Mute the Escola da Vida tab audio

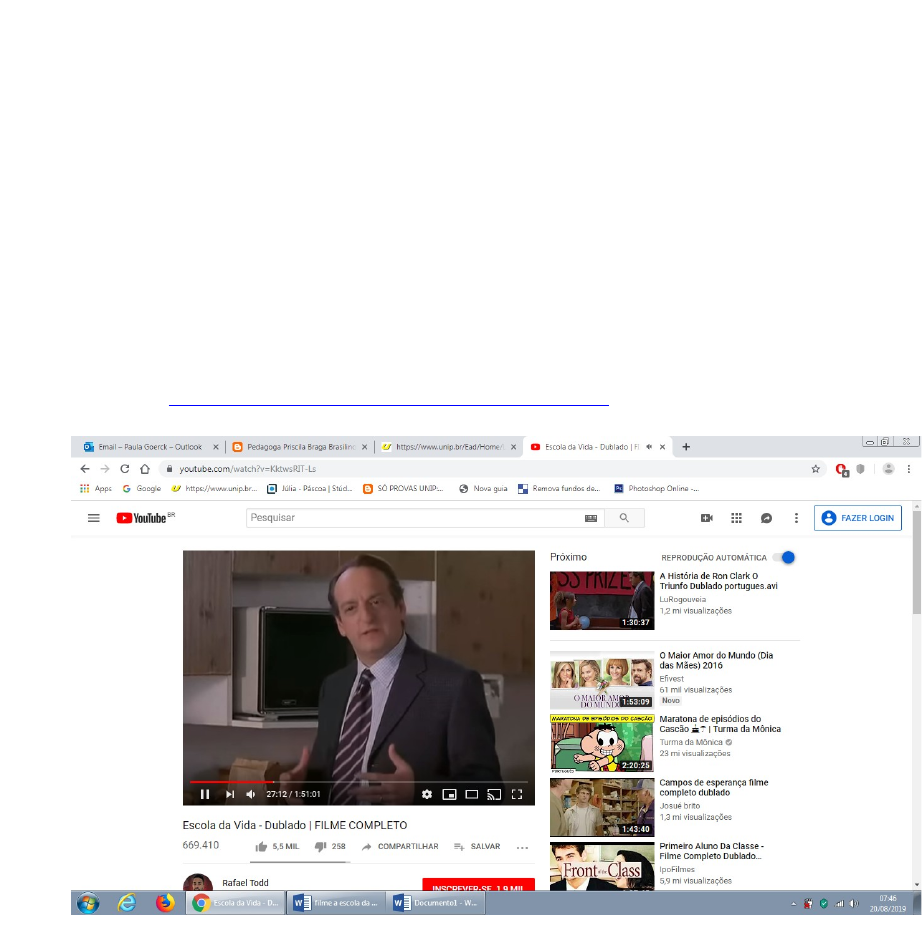pos(649,447)
